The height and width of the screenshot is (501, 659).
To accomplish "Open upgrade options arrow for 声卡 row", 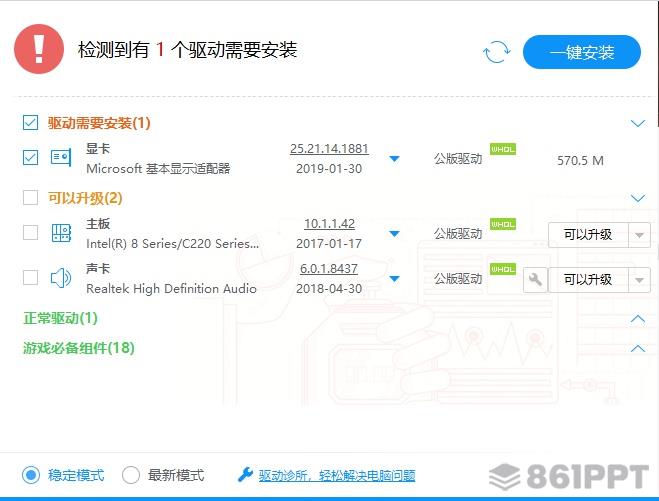I will (639, 280).
